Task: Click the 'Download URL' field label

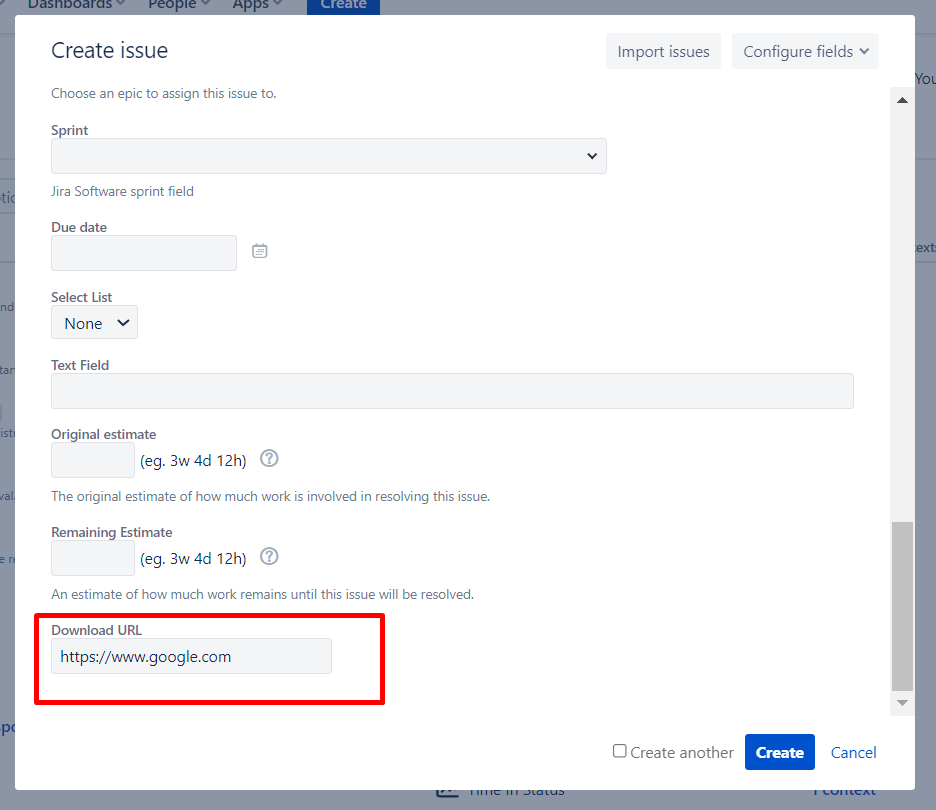Action: point(97,630)
